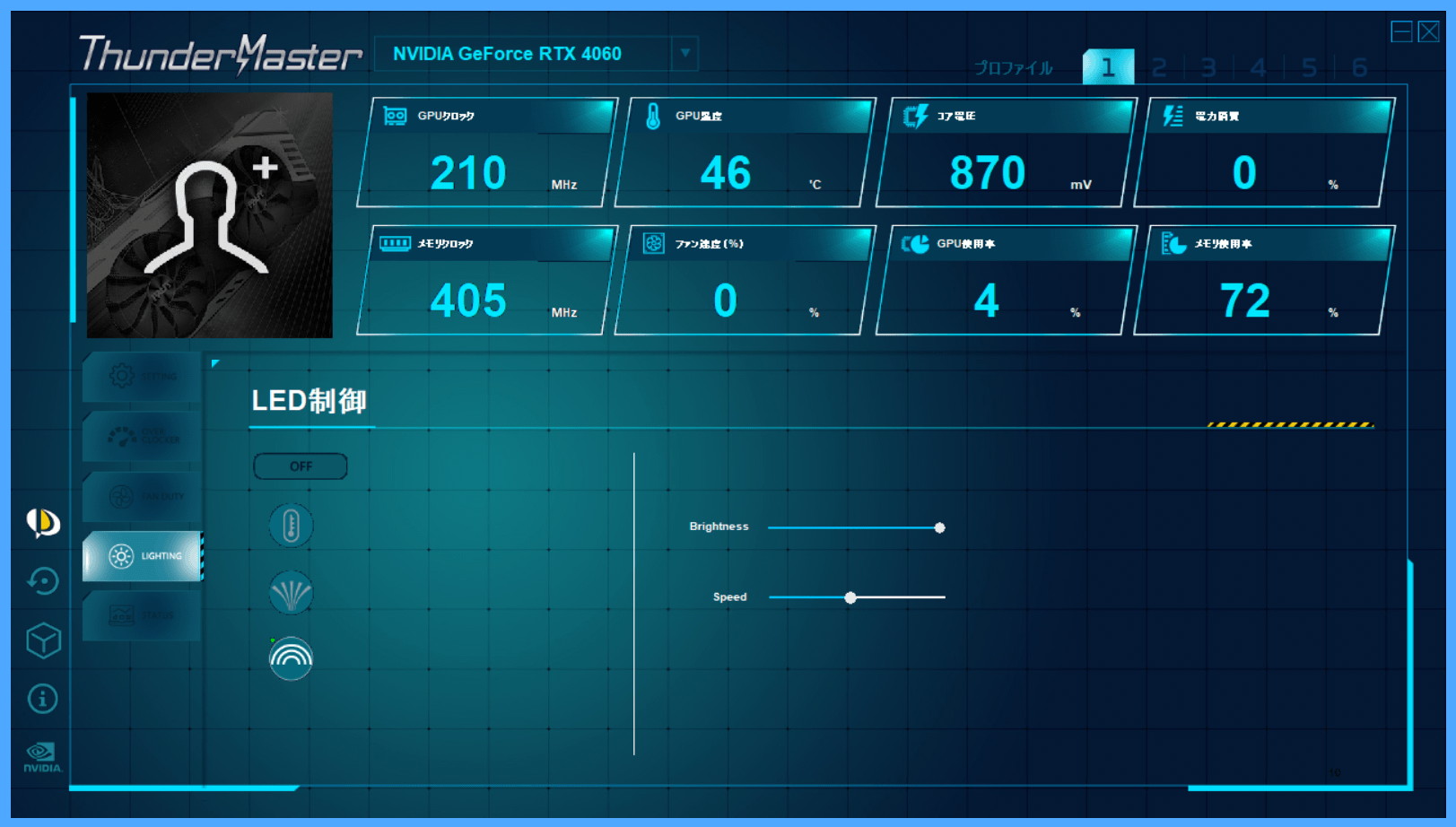This screenshot has height=827, width=1456.
Task: Open the 3D cube icon in sidebar
Action: [43, 640]
